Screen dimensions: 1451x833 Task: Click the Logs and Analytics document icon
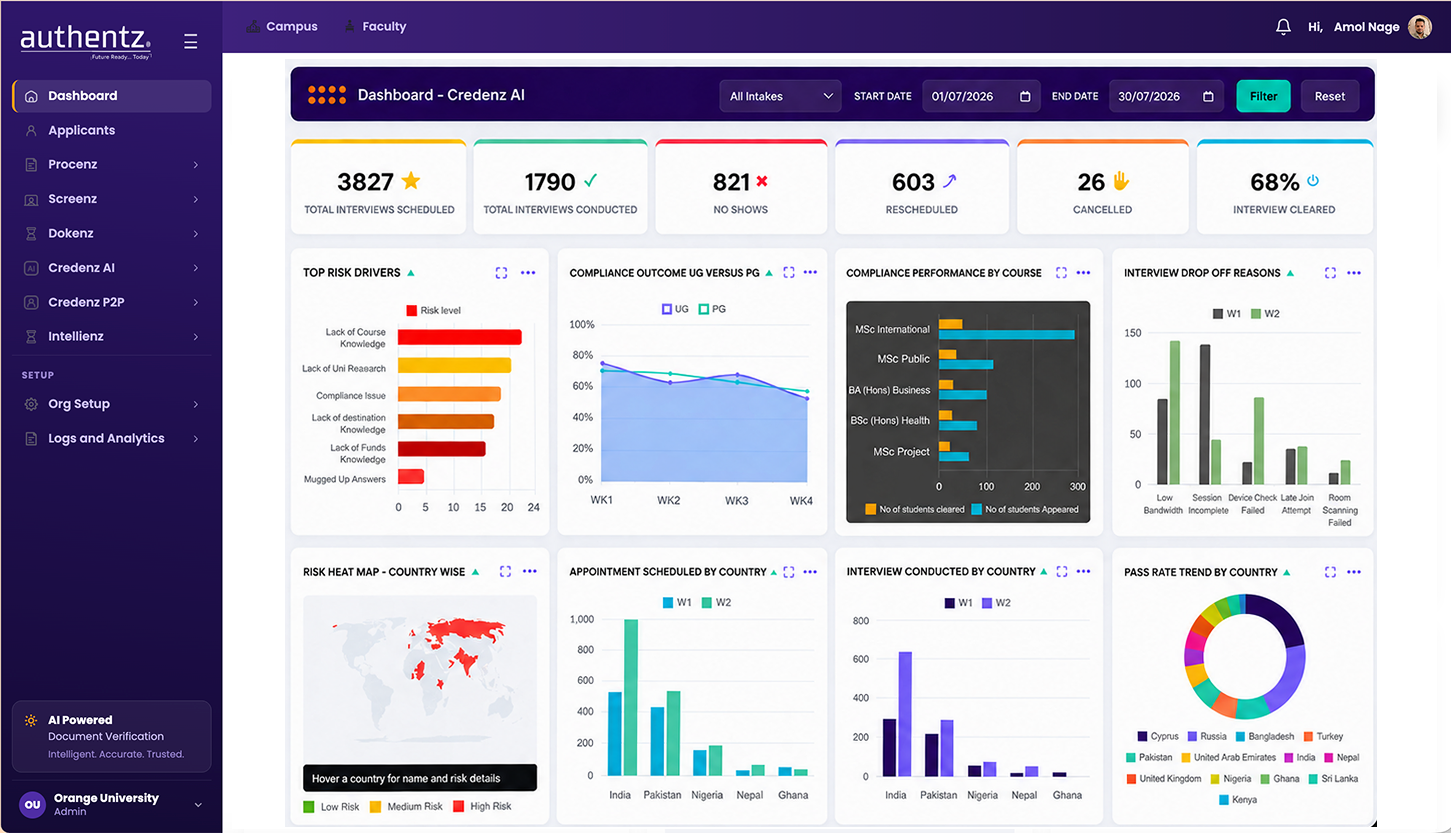31,438
